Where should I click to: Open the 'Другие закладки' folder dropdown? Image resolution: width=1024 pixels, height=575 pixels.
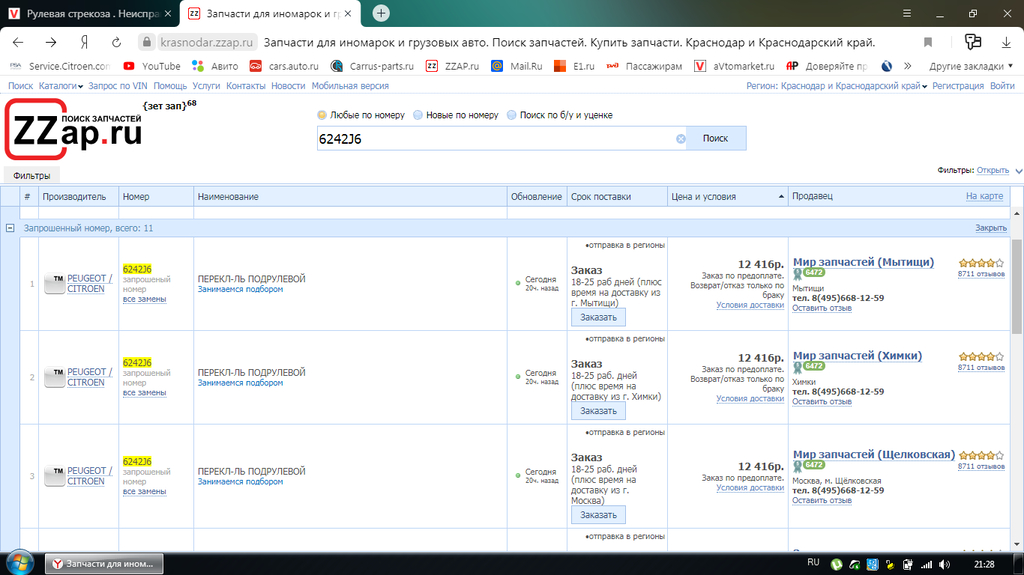point(971,66)
